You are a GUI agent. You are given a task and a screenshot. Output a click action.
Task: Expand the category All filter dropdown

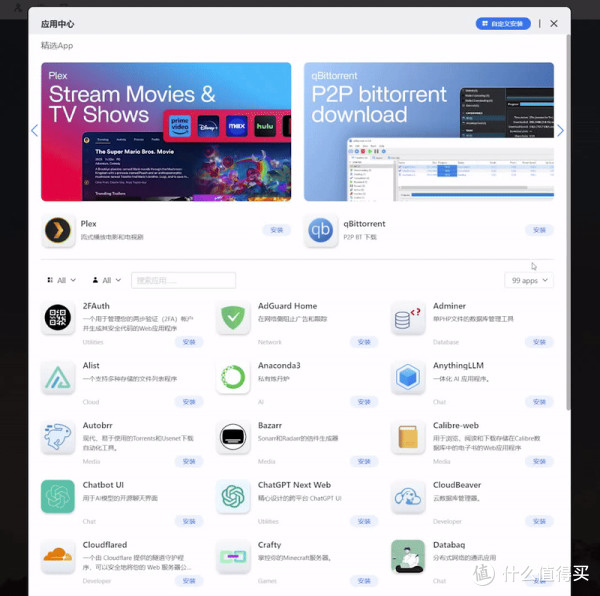[61, 280]
